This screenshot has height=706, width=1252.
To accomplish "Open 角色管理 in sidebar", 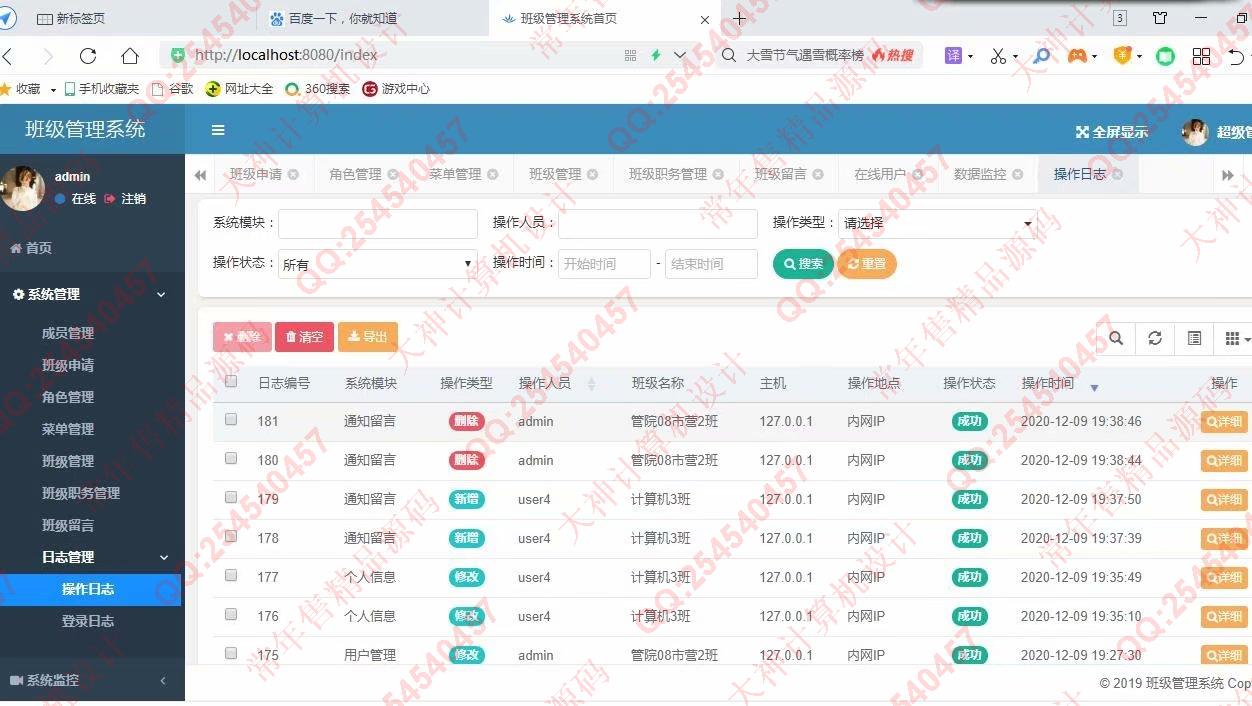I will (68, 397).
